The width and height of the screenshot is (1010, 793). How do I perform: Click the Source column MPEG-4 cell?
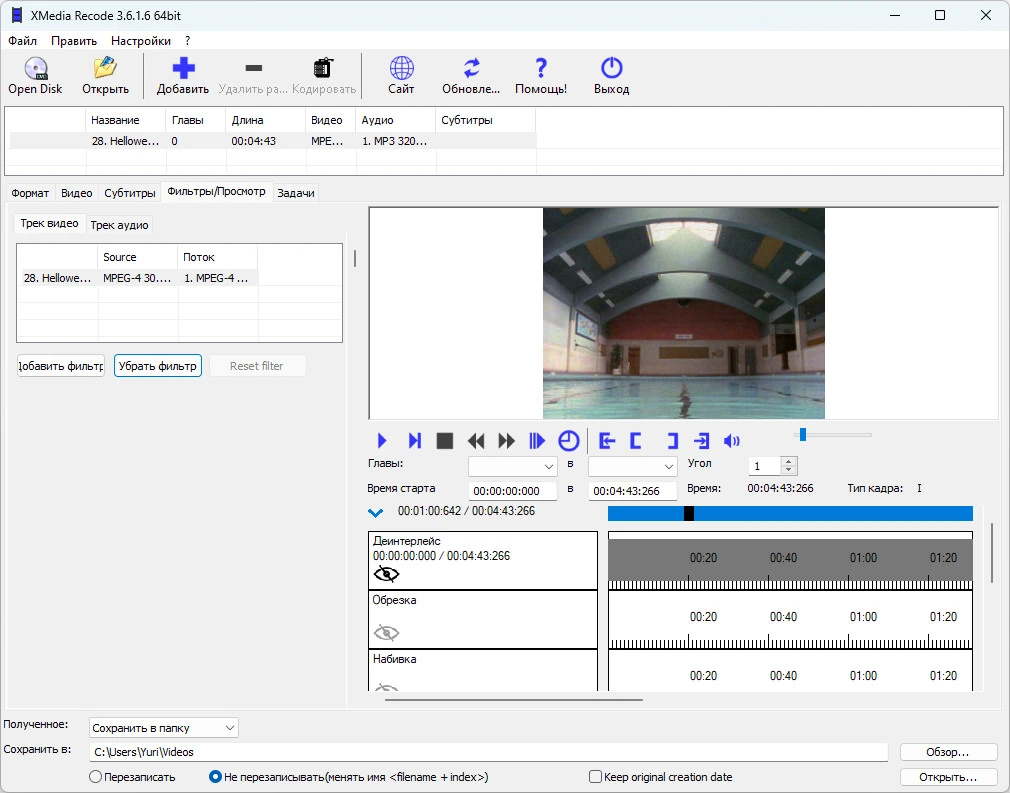click(x=137, y=278)
